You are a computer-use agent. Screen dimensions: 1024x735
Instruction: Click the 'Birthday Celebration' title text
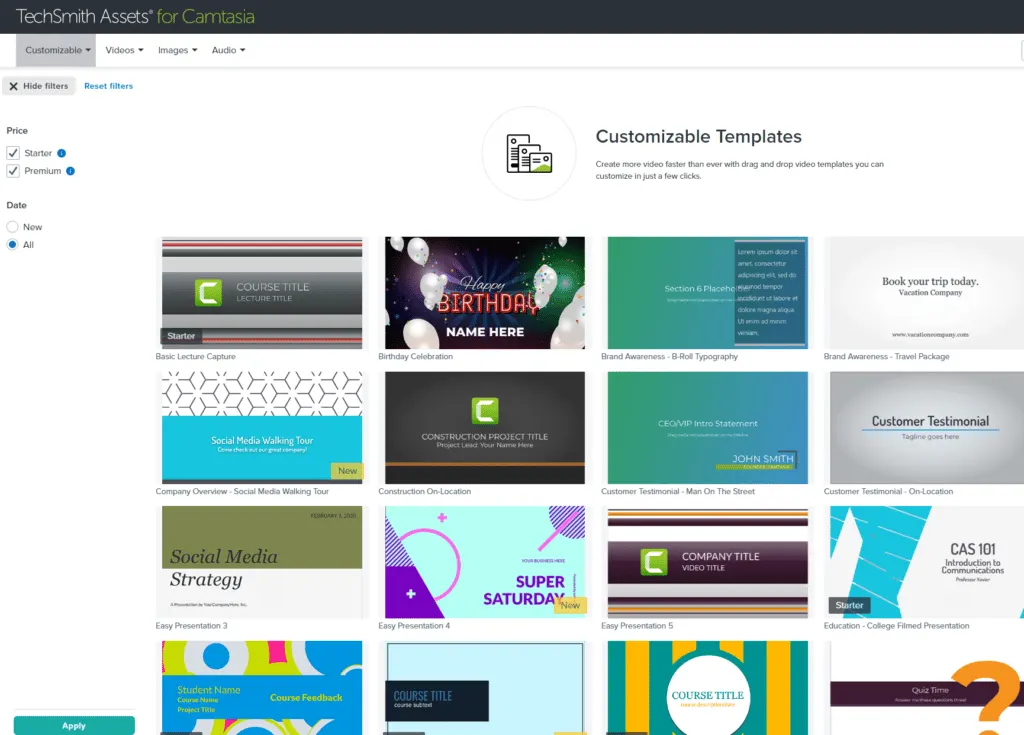(415, 357)
